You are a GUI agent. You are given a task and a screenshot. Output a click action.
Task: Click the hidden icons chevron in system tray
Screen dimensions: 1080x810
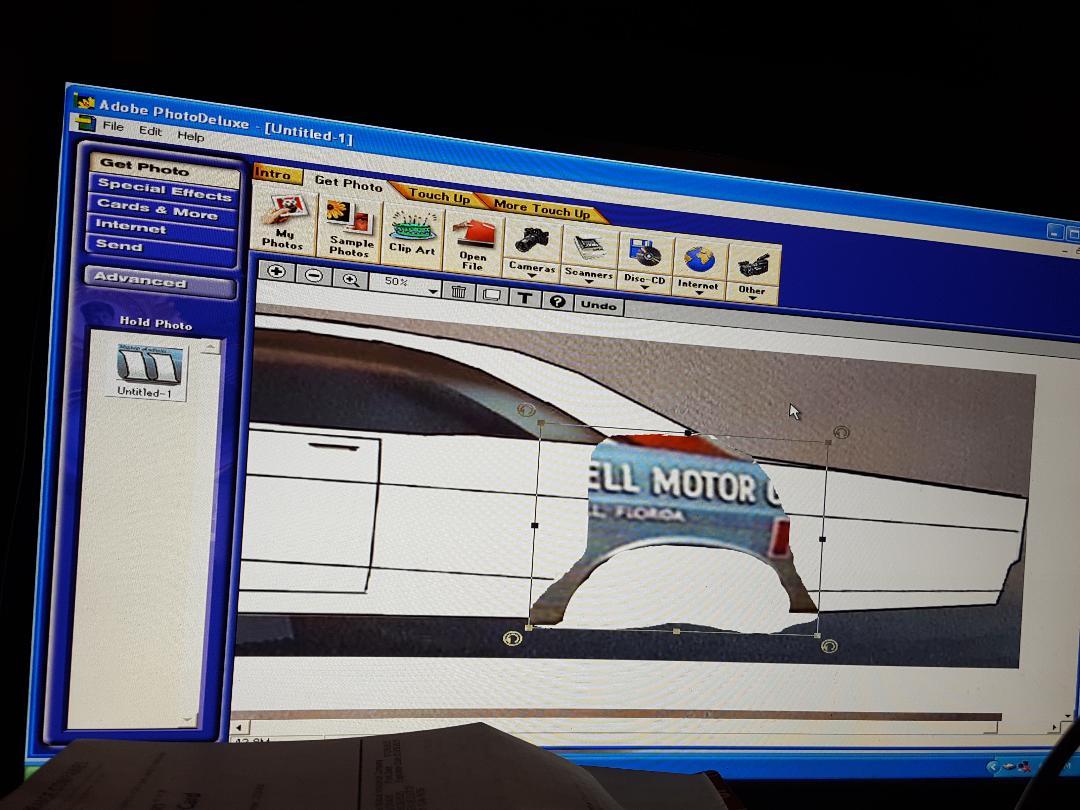tap(993, 766)
